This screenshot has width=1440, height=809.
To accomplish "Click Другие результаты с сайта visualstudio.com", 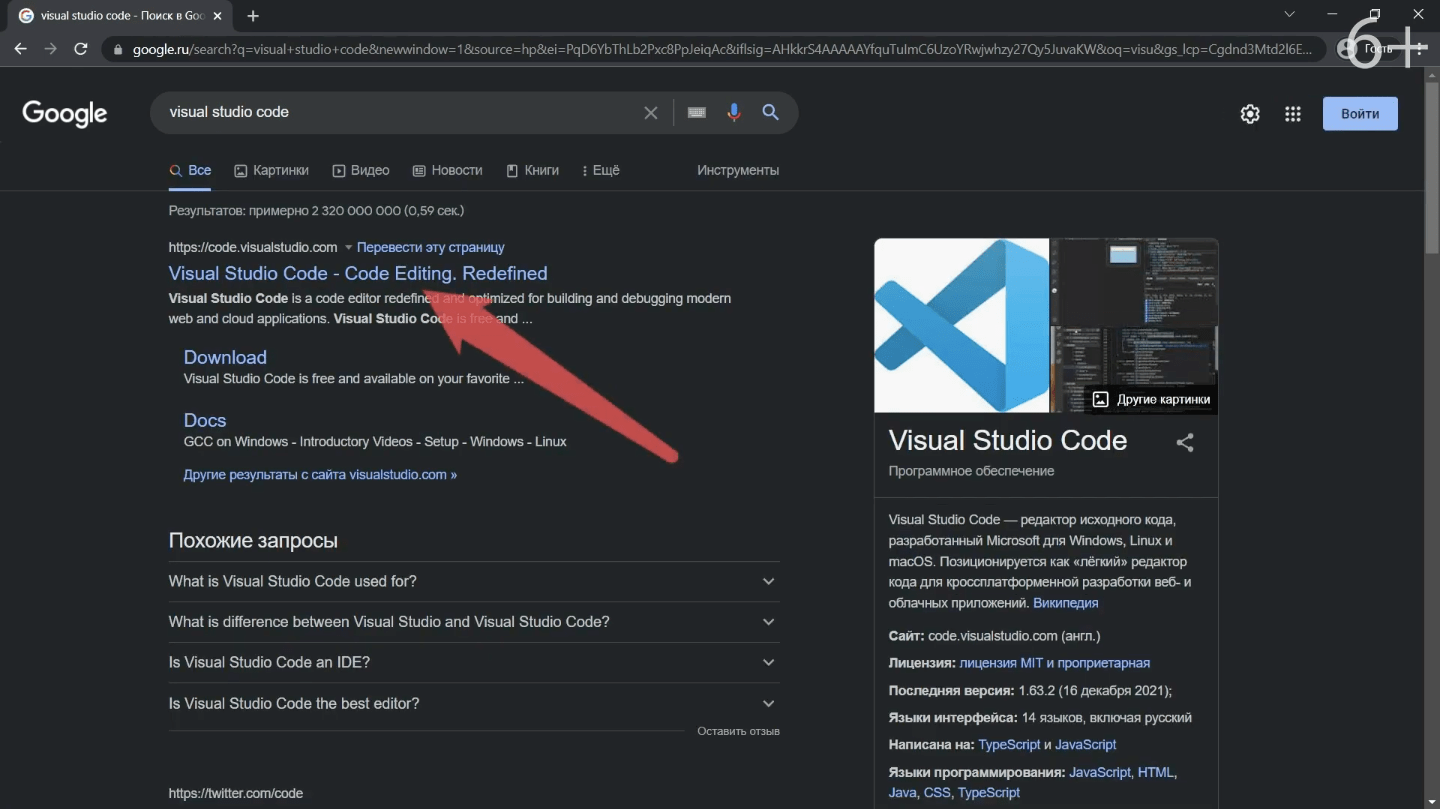I will pyautogui.click(x=320, y=475).
